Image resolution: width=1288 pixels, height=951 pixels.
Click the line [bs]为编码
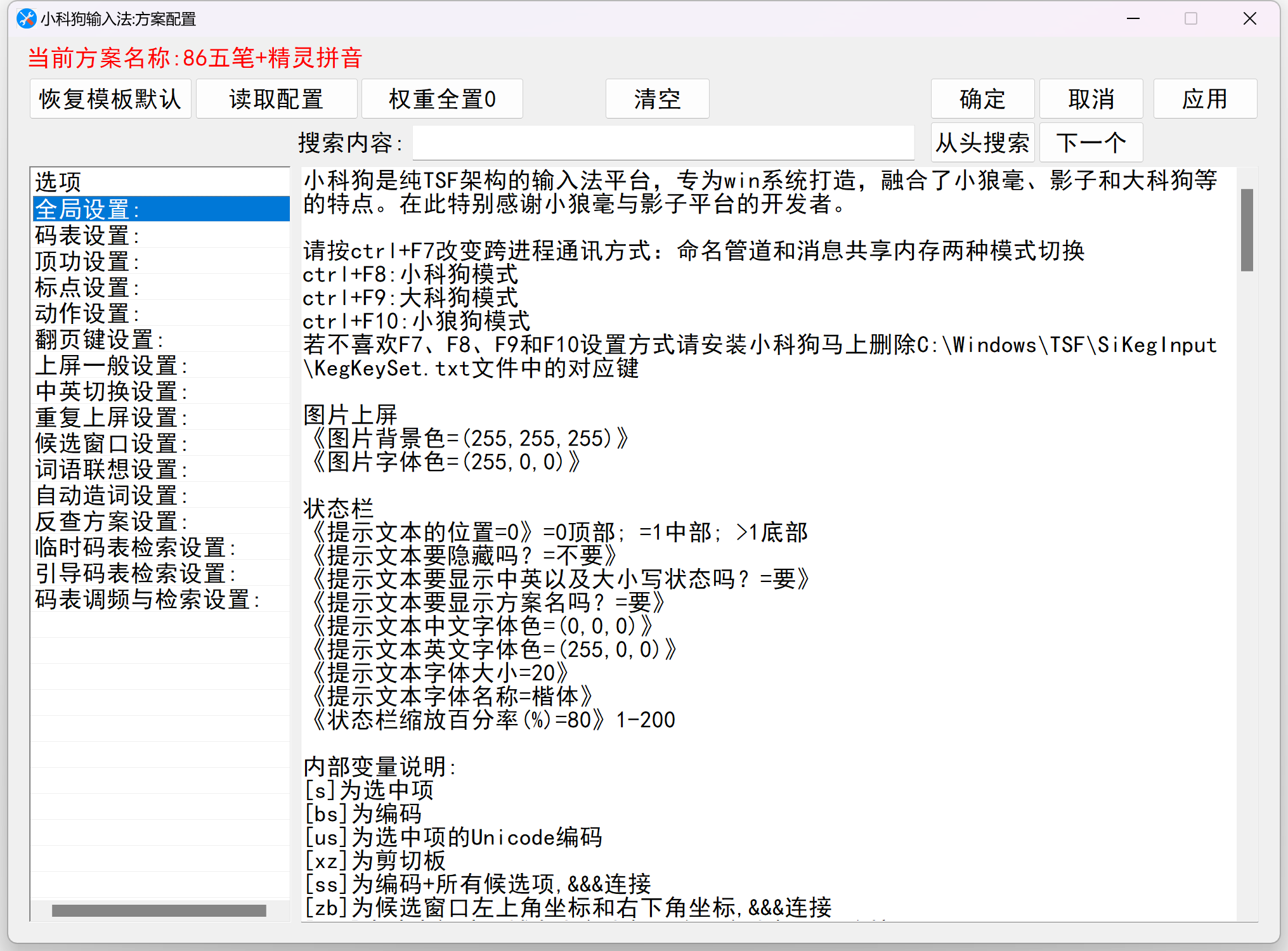click(363, 813)
